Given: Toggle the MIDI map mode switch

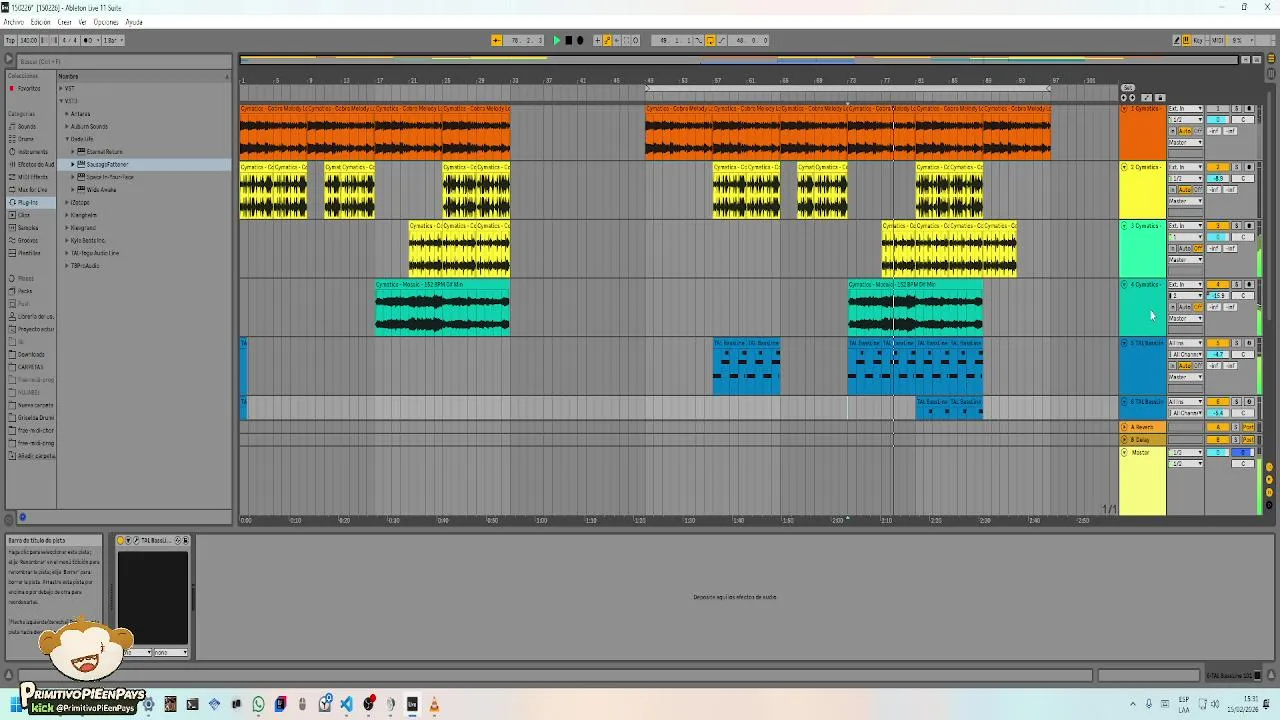Looking at the screenshot, I should (1218, 40).
